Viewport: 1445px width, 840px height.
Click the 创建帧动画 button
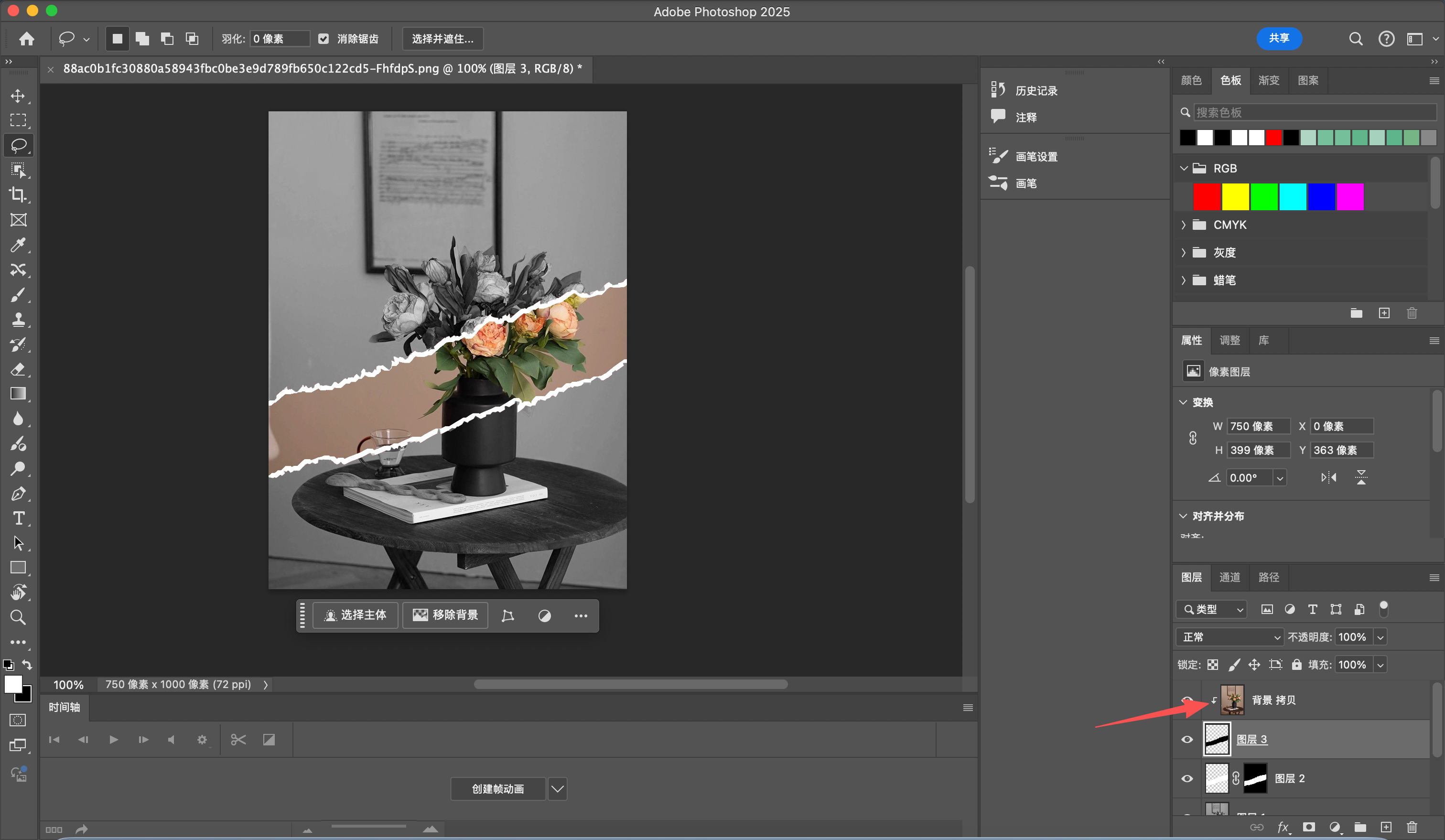pos(498,788)
